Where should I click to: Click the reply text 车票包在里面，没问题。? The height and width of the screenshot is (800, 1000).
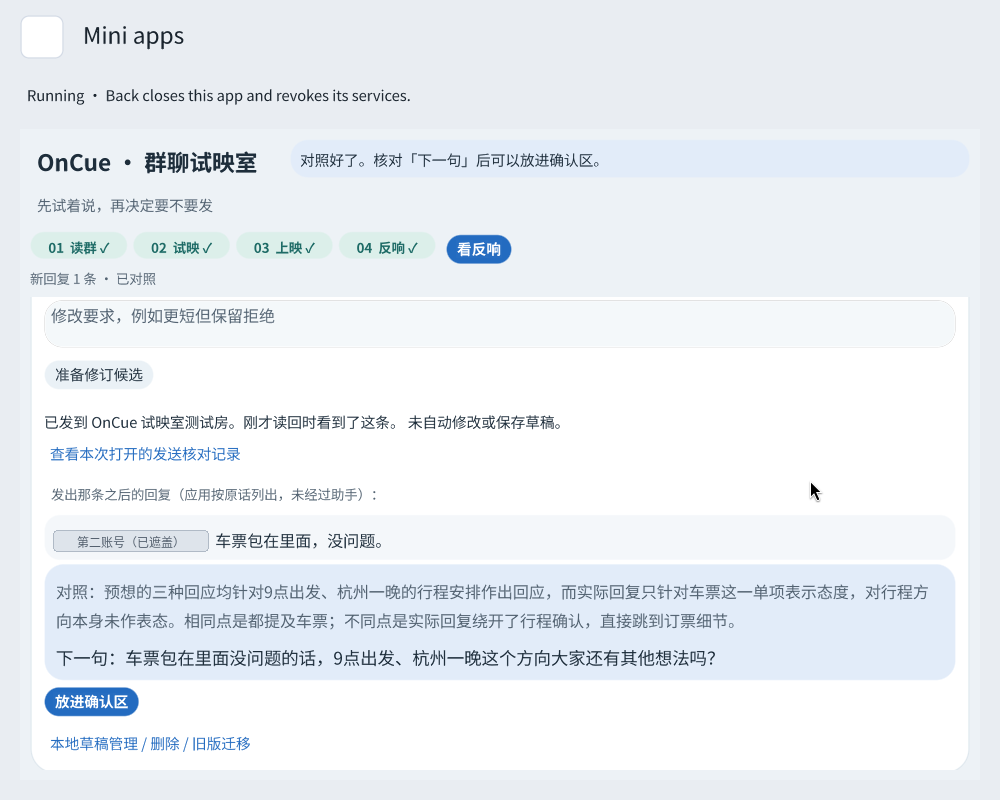300,541
